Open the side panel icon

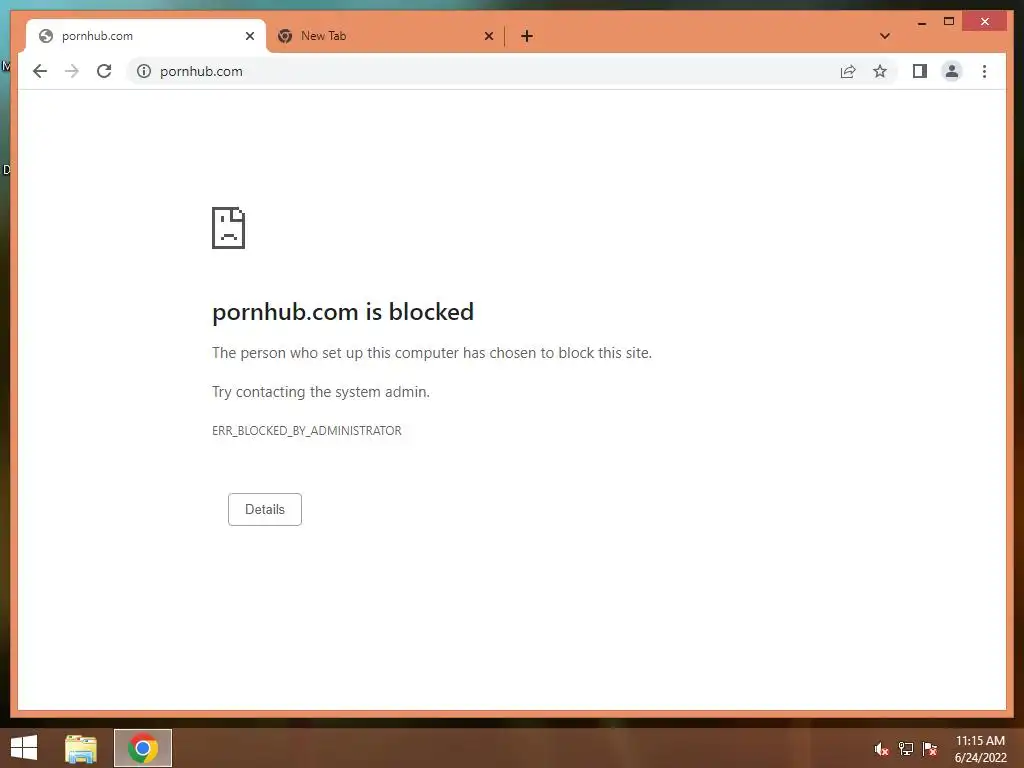(920, 71)
